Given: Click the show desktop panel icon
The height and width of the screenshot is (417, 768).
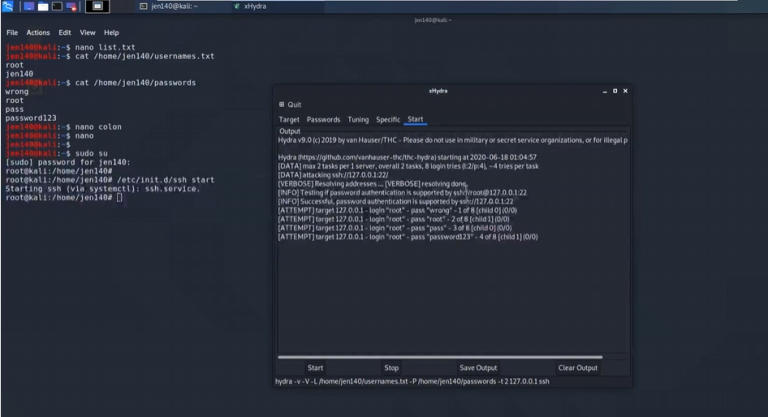Looking at the screenshot, I should (29, 6).
